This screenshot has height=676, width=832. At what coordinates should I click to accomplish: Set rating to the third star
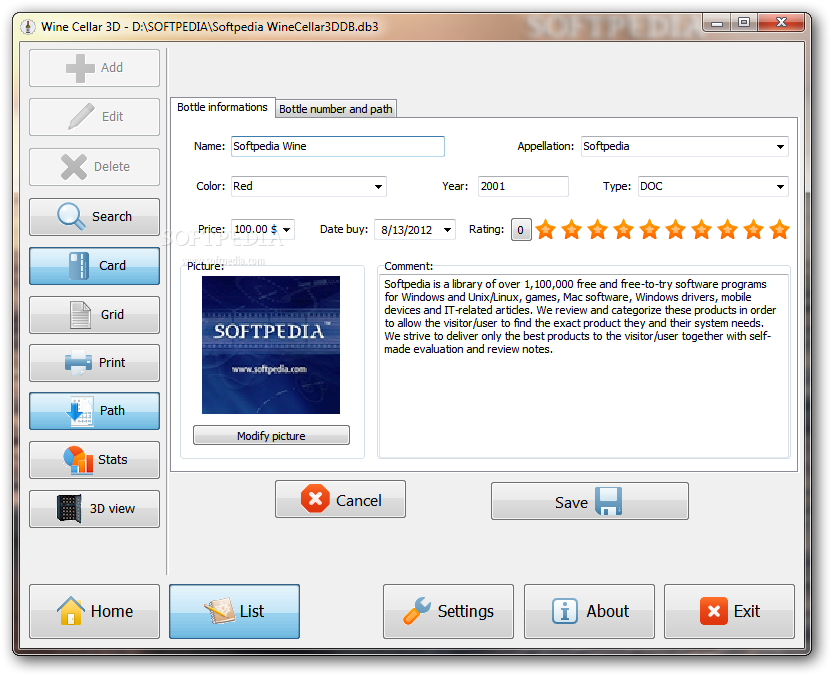597,230
